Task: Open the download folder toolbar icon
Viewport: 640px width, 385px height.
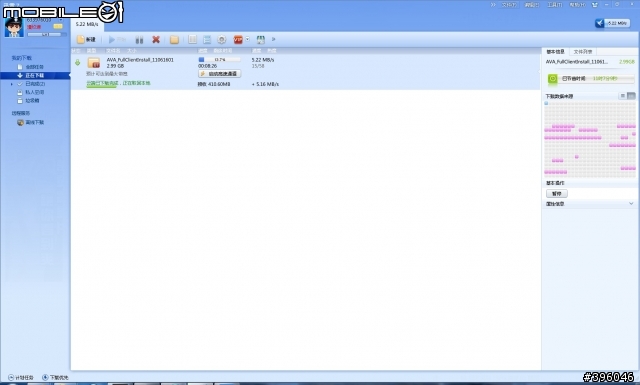Action: 174,40
